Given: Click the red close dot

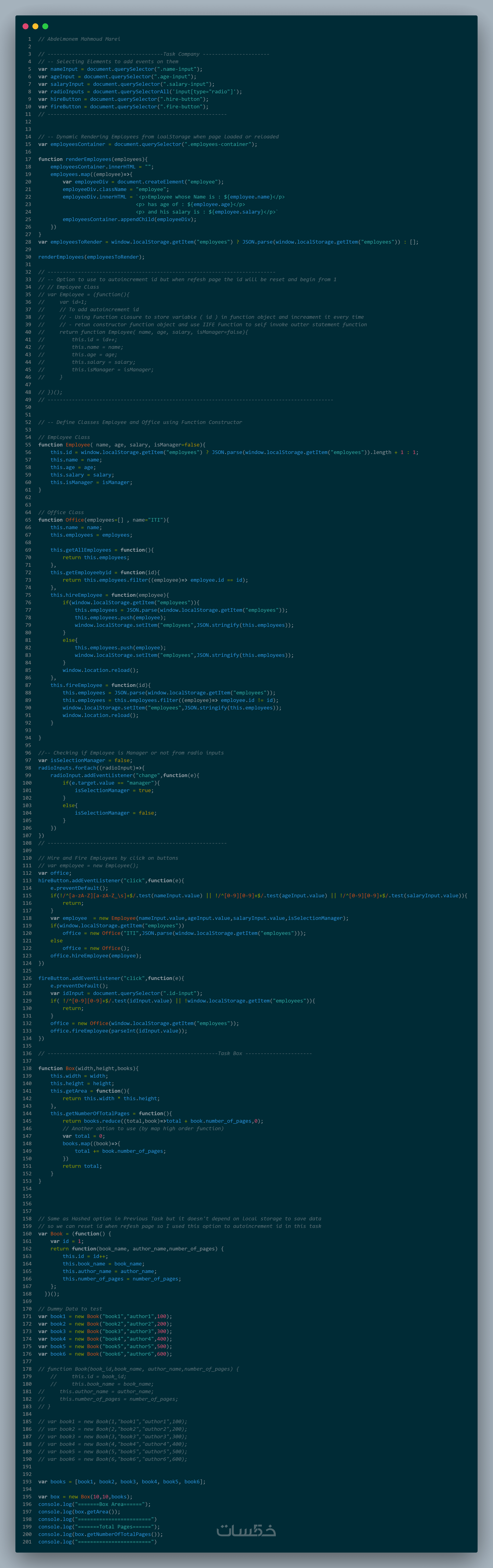Looking at the screenshot, I should [25, 26].
